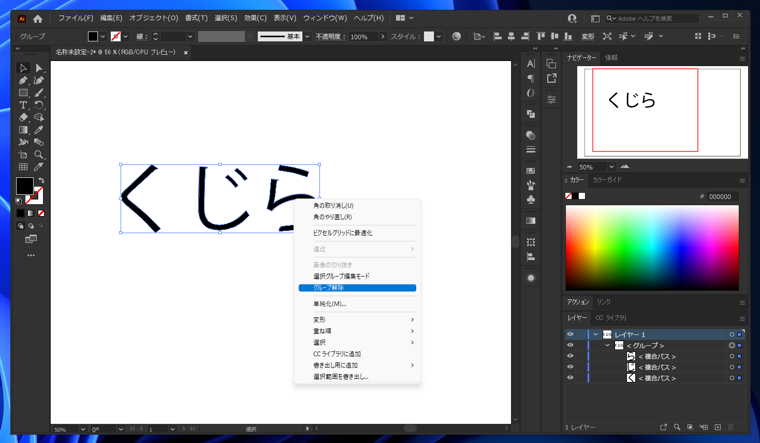Toggle eye of く-shaped 複合パス row
This screenshot has height=443, width=760.
(570, 378)
